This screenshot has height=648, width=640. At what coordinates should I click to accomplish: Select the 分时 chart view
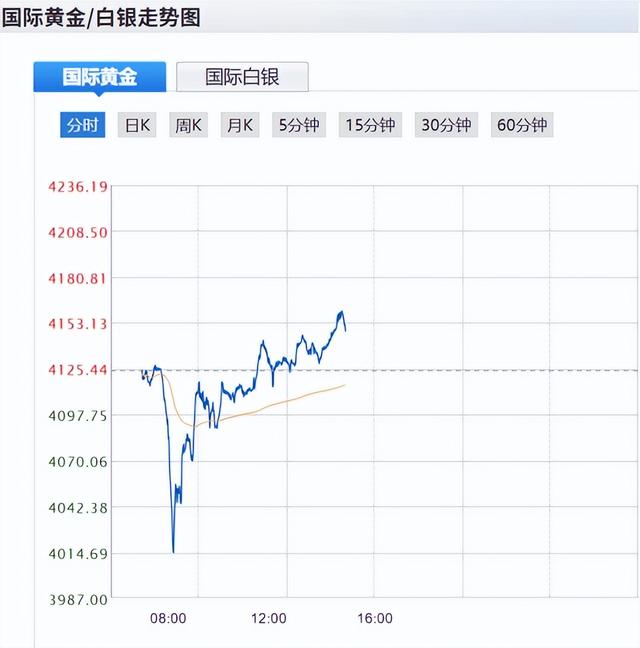83,125
